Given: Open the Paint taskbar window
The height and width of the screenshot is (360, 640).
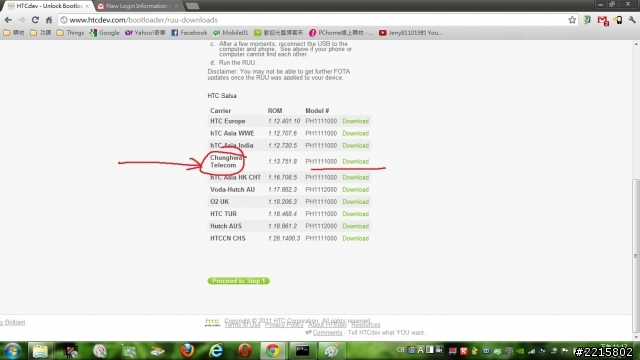Looking at the screenshot, I should 331,351.
